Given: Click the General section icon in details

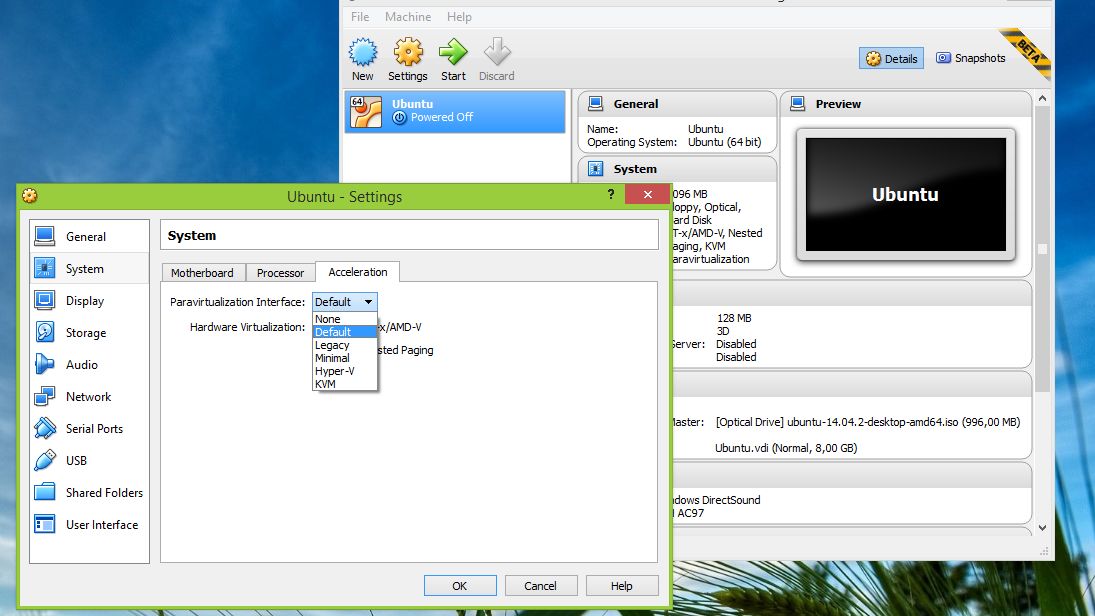Looking at the screenshot, I should (596, 104).
